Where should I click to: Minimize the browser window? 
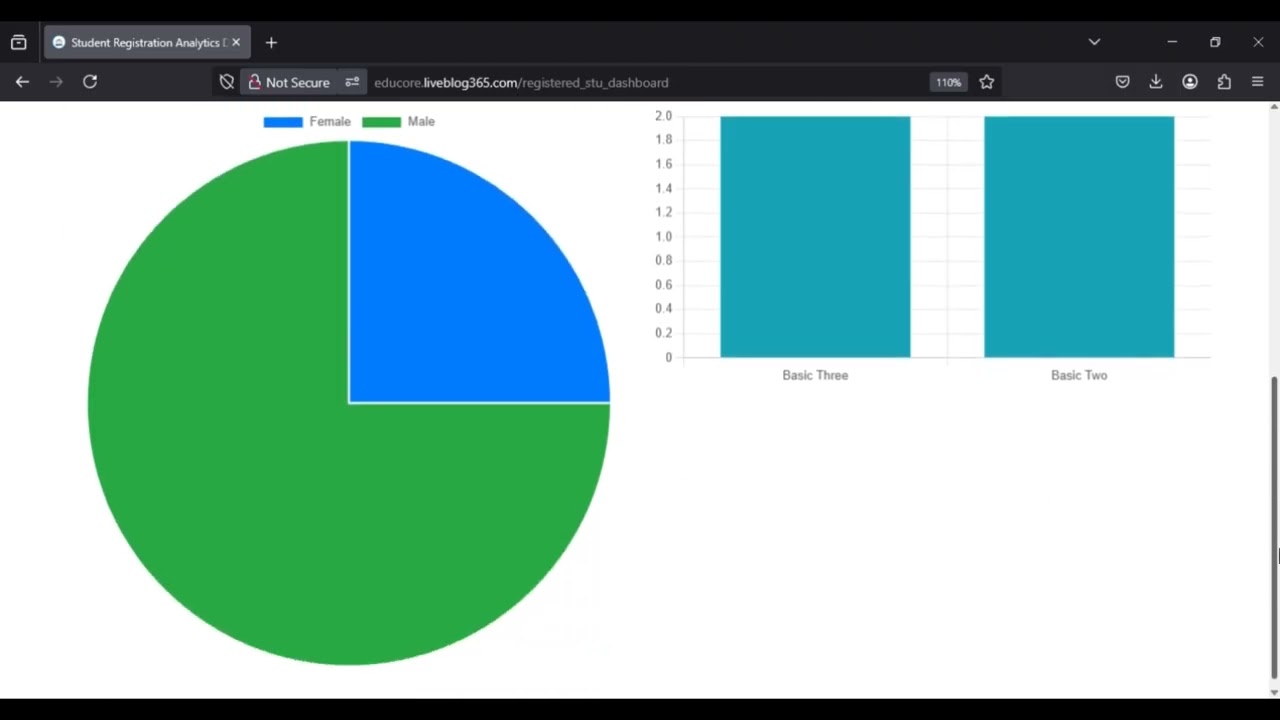(x=1172, y=42)
